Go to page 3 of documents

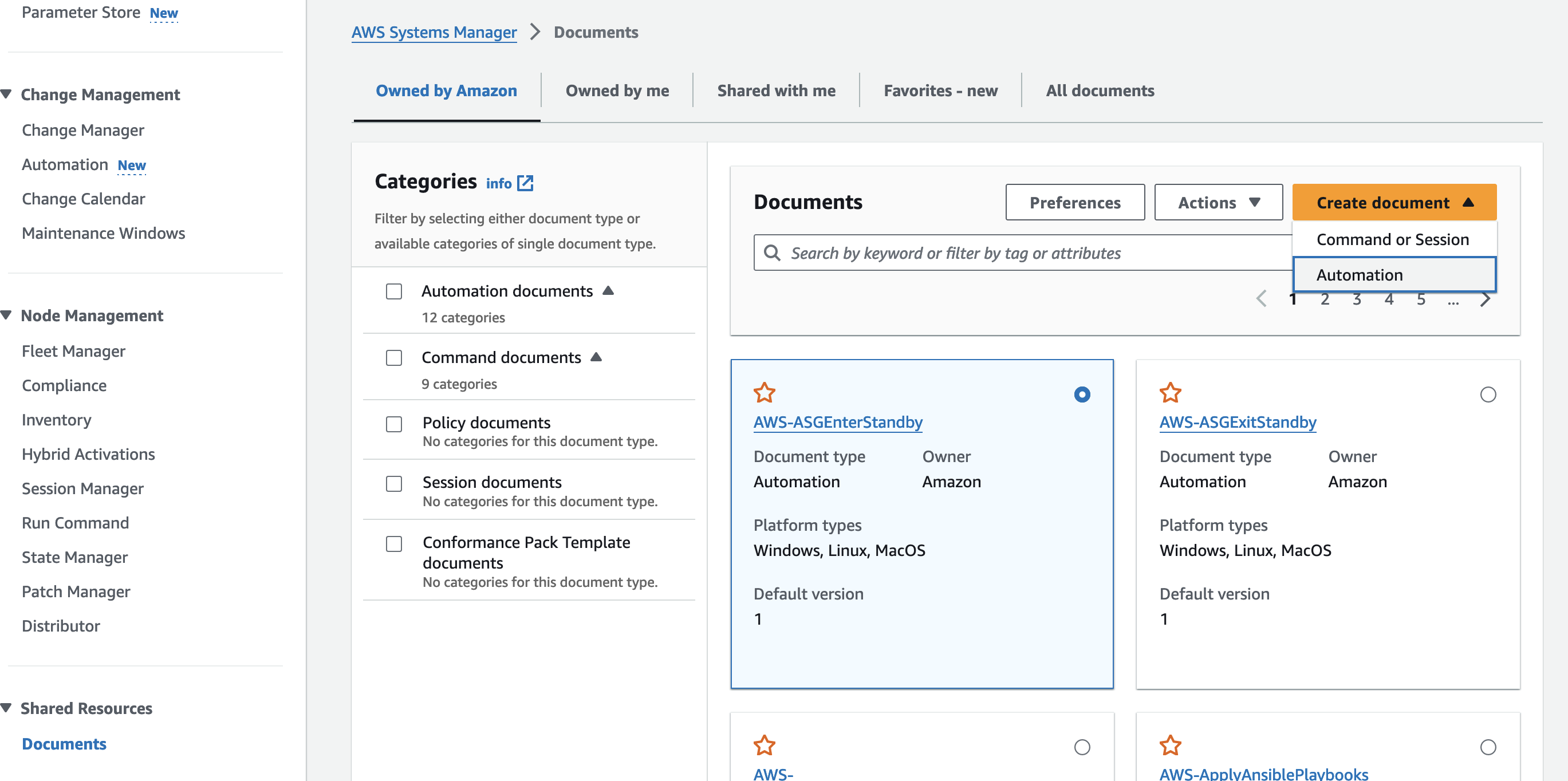(1357, 299)
